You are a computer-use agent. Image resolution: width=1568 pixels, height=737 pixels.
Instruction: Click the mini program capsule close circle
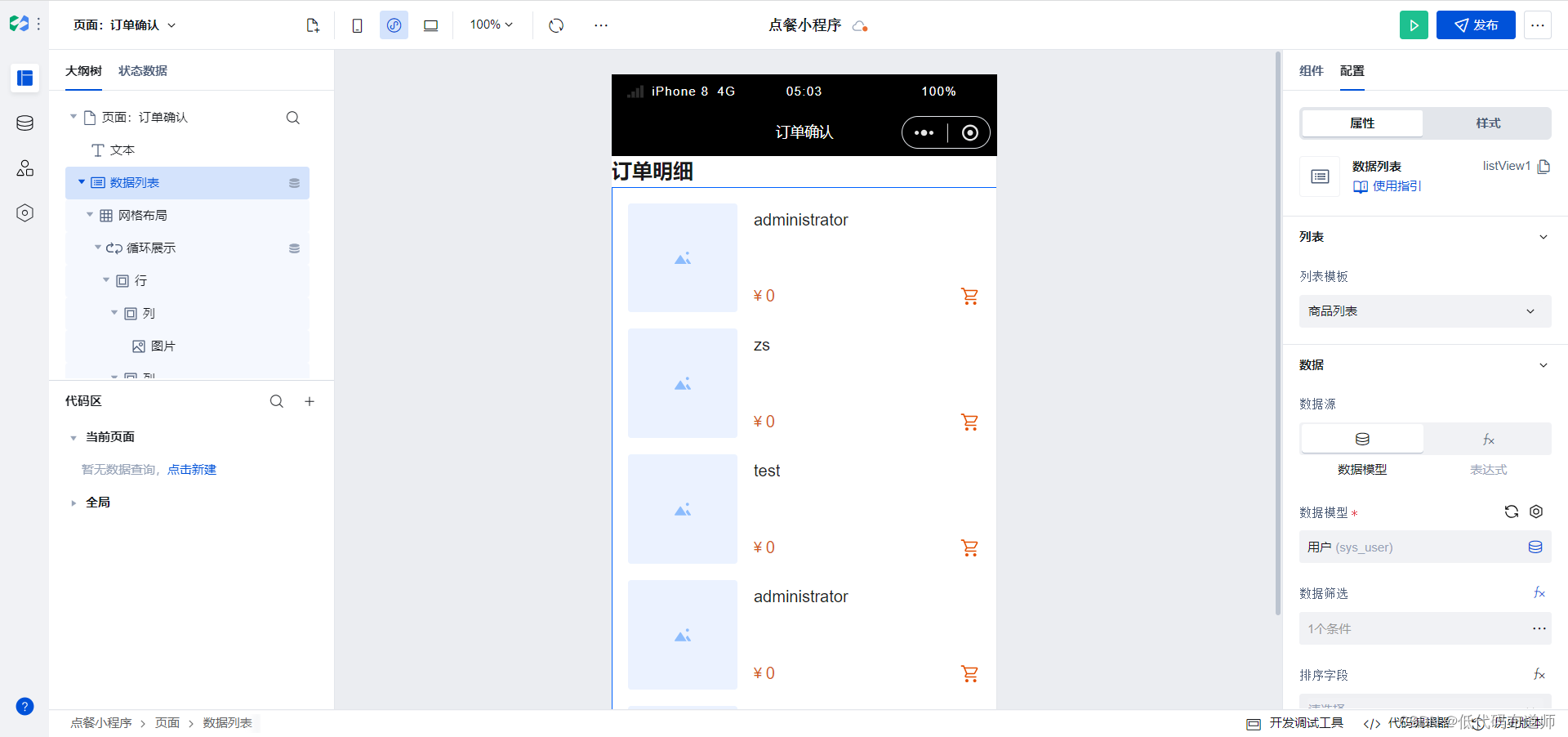(970, 132)
